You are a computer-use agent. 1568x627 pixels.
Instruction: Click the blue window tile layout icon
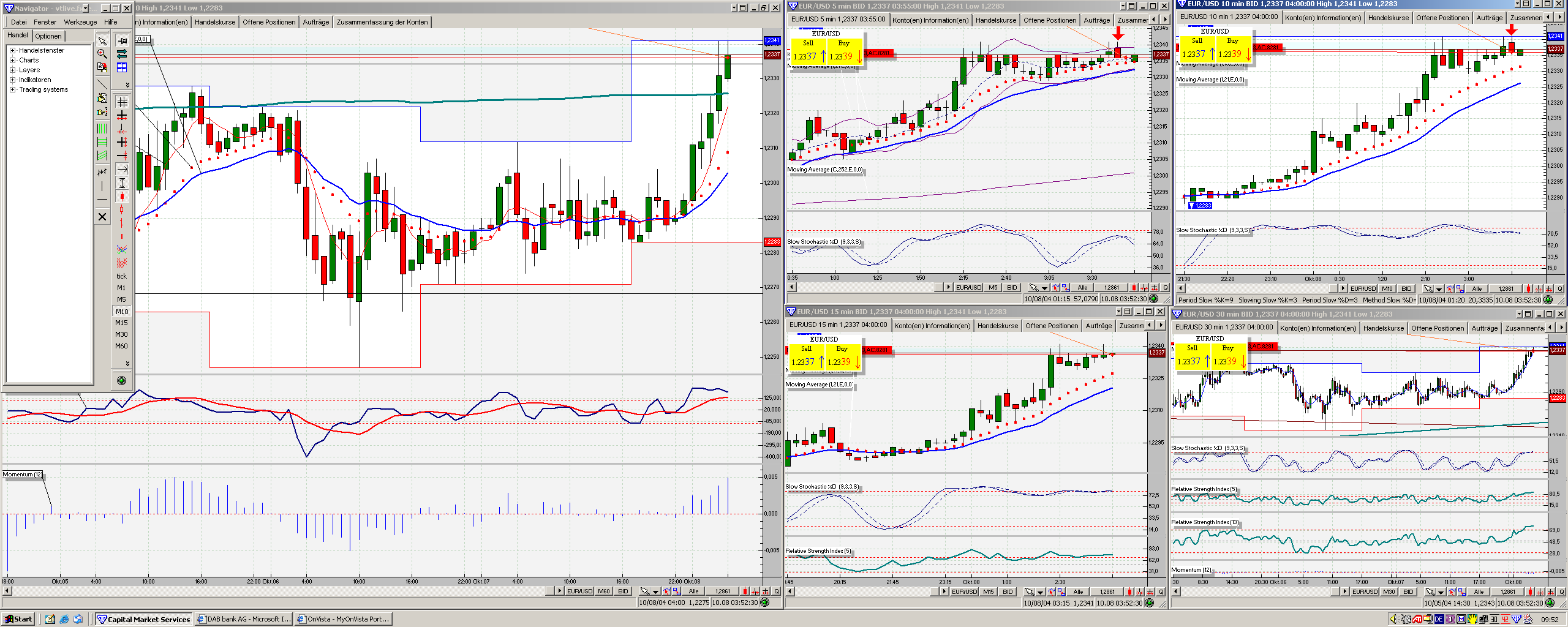coord(122,67)
